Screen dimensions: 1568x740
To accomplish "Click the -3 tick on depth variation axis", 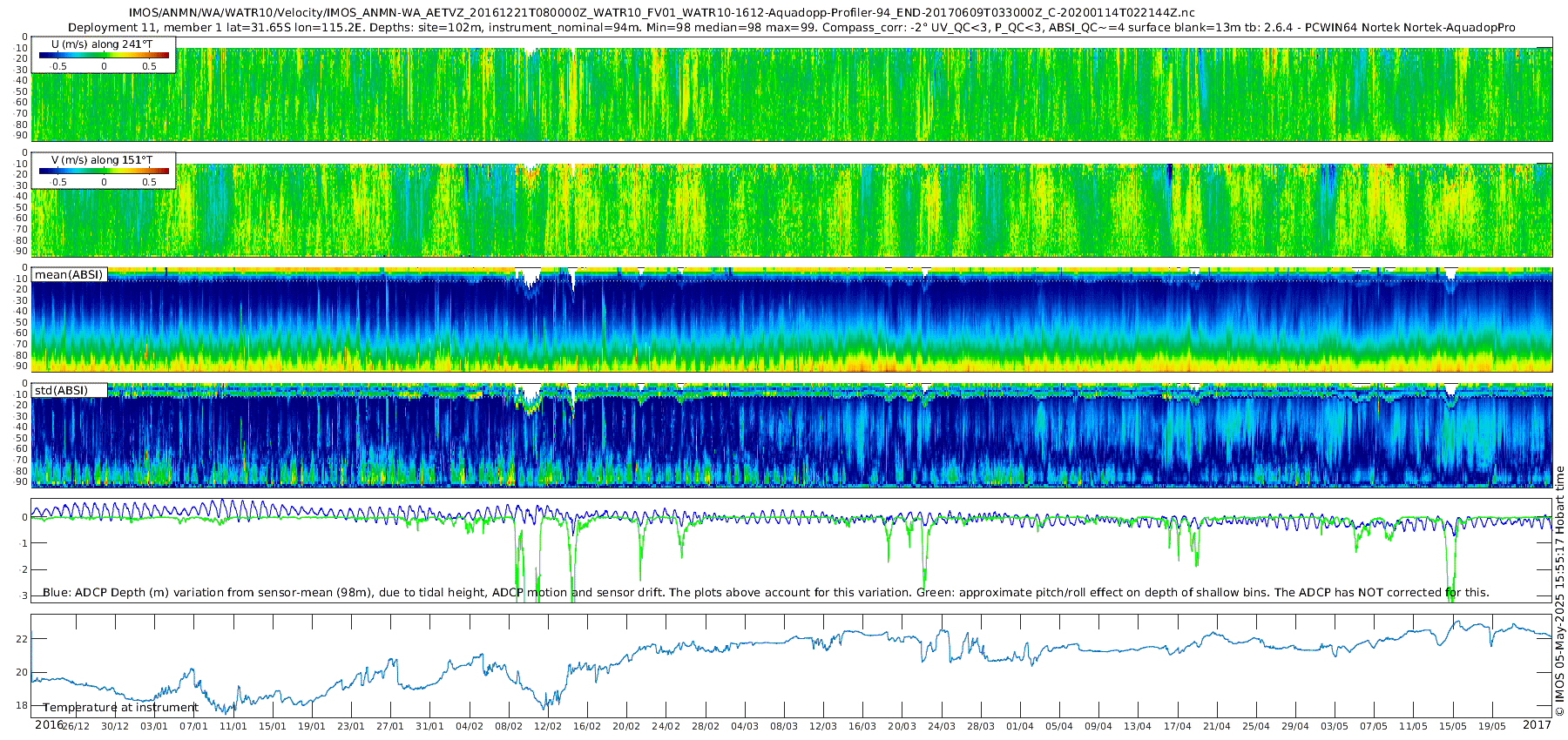I will pyautogui.click(x=24, y=596).
